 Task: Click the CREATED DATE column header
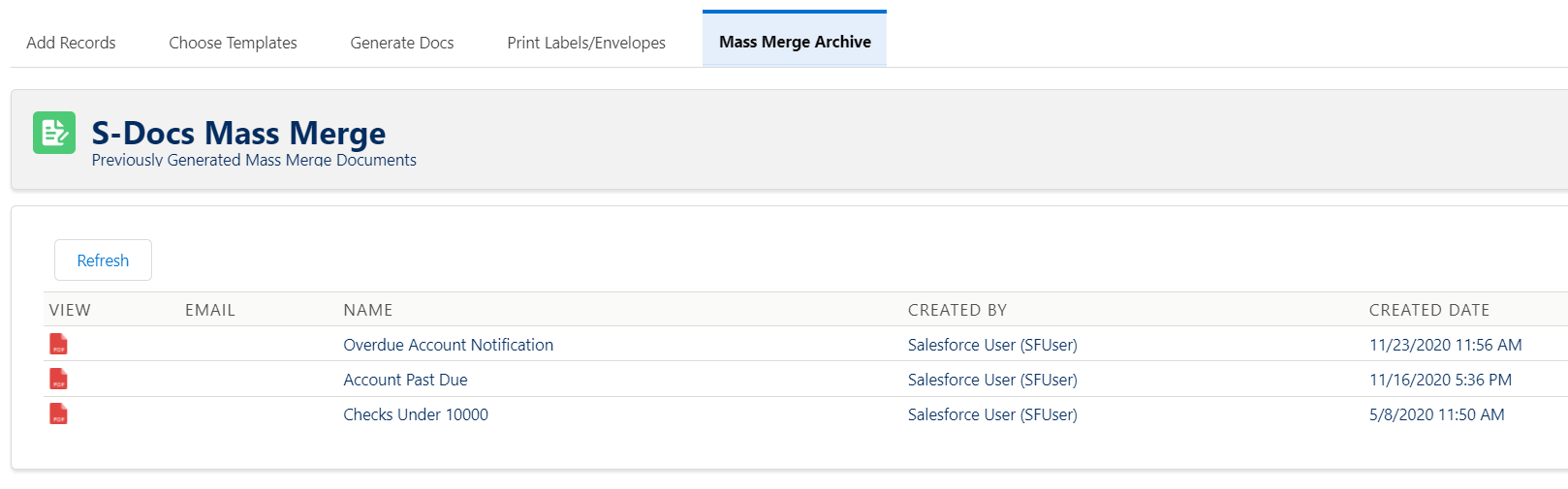1429,310
